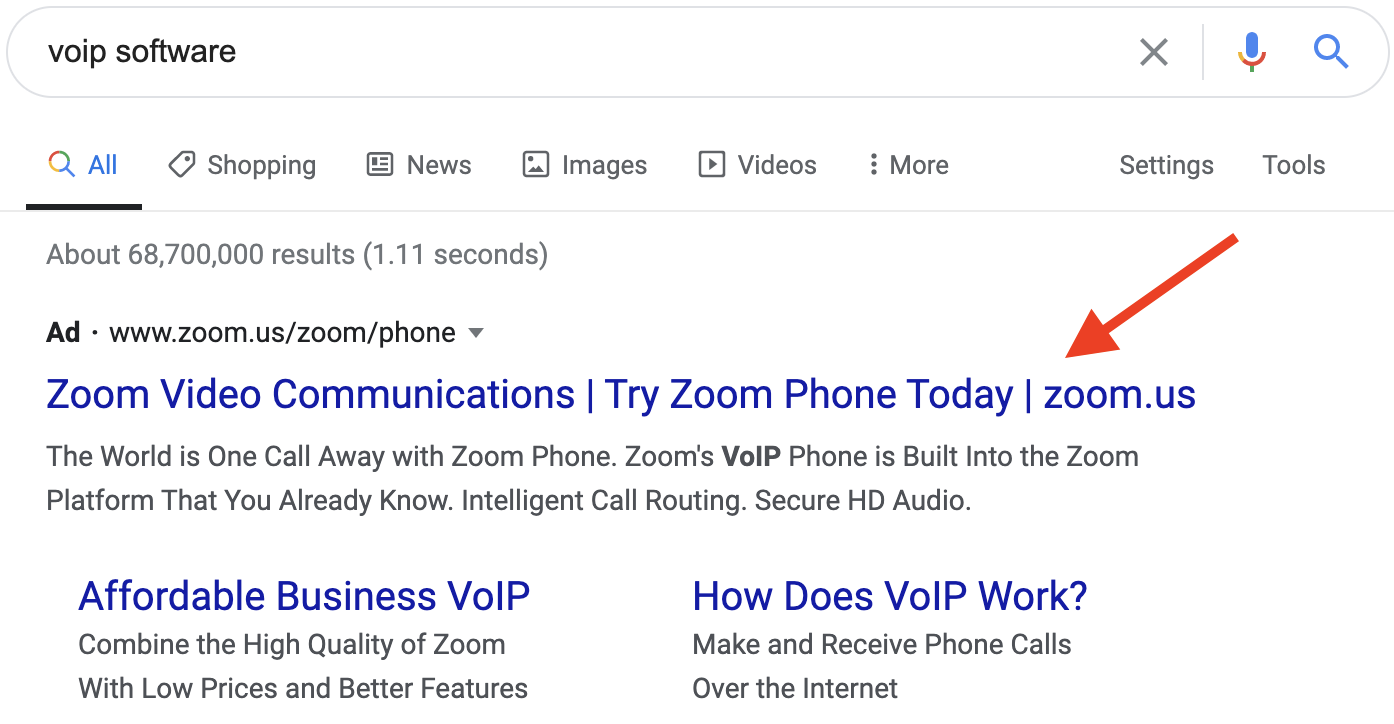The height and width of the screenshot is (724, 1394).
Task: Open the More search categories menu
Action: coord(908,164)
